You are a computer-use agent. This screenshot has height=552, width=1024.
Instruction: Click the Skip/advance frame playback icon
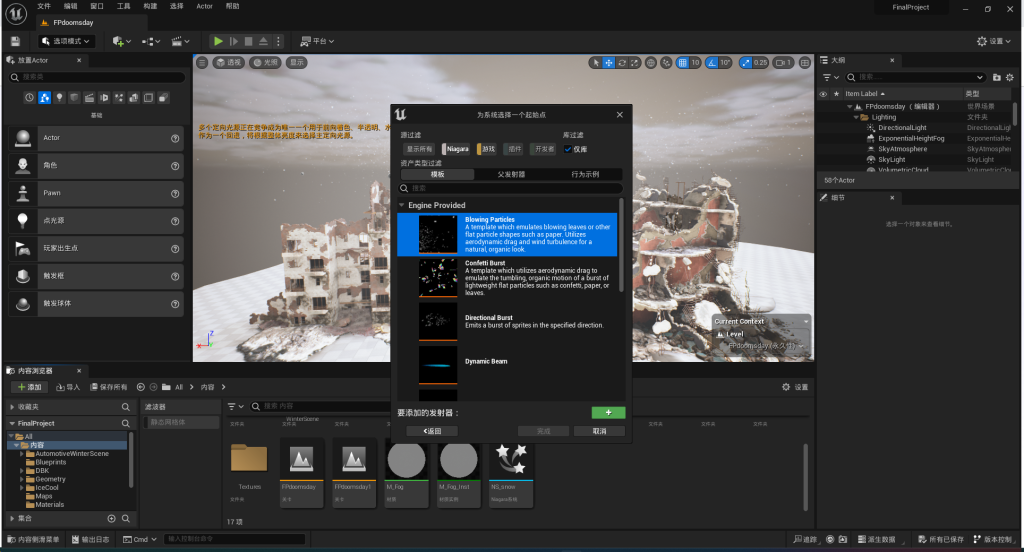pos(233,41)
